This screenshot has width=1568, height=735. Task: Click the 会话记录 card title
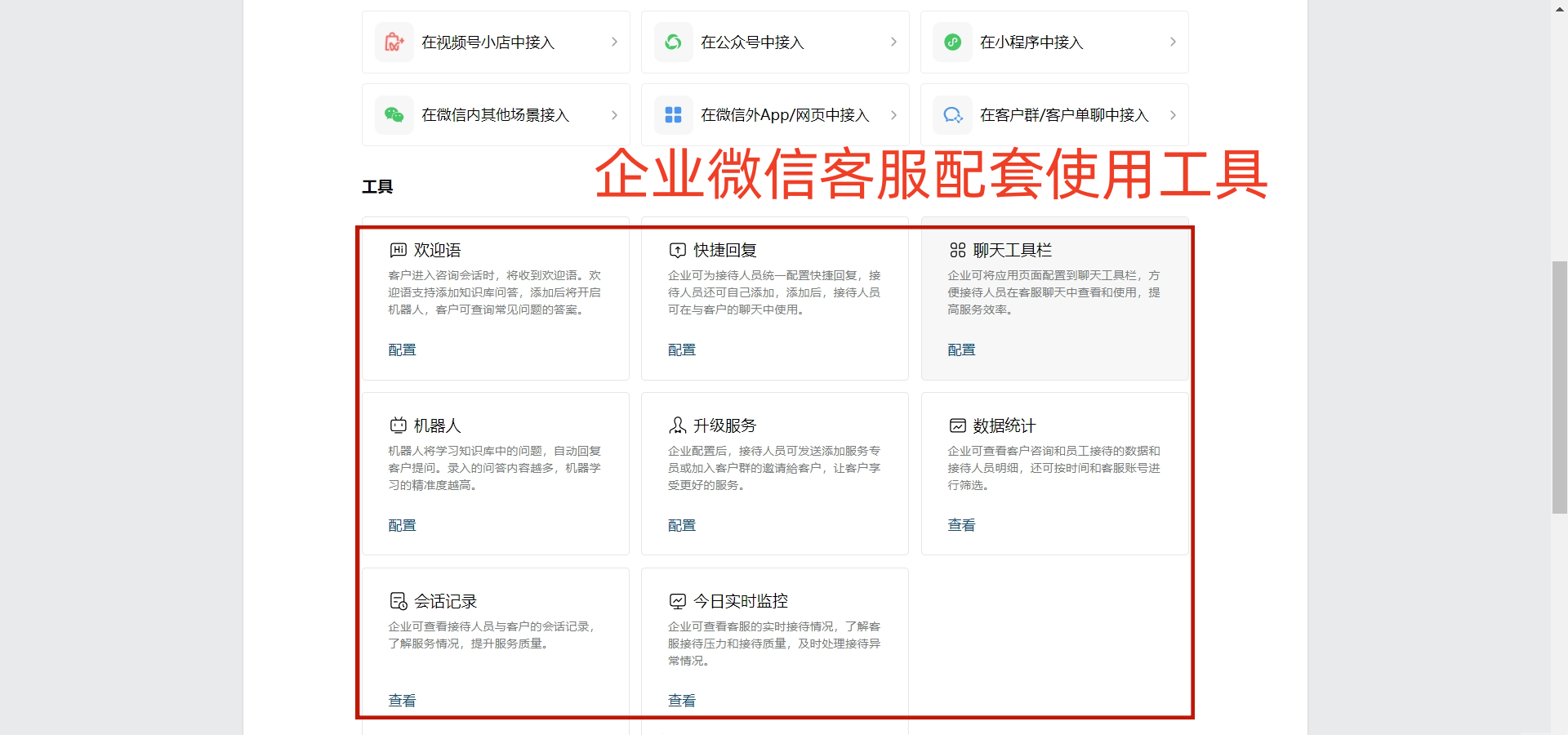pos(445,601)
